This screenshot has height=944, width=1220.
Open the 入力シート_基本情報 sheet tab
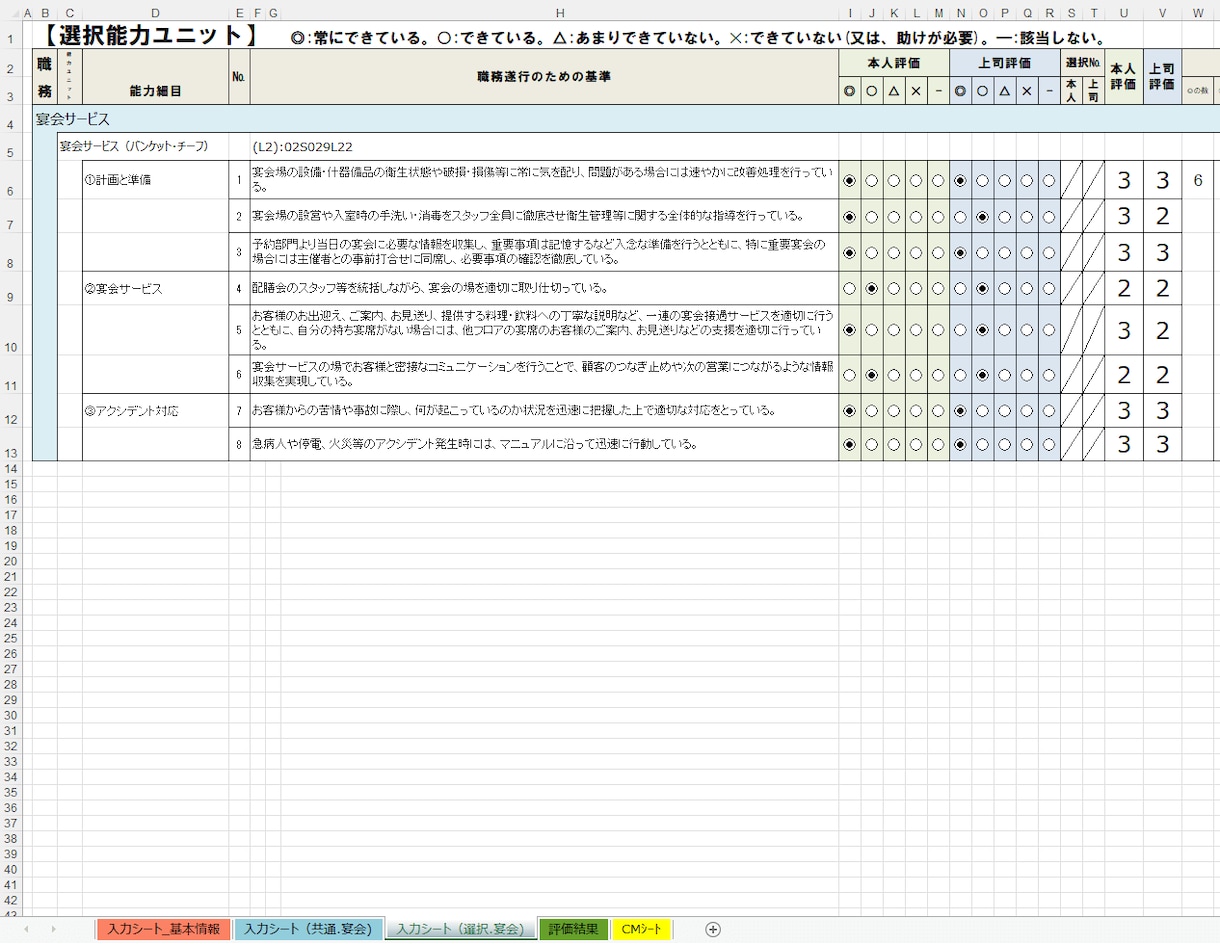(x=164, y=930)
